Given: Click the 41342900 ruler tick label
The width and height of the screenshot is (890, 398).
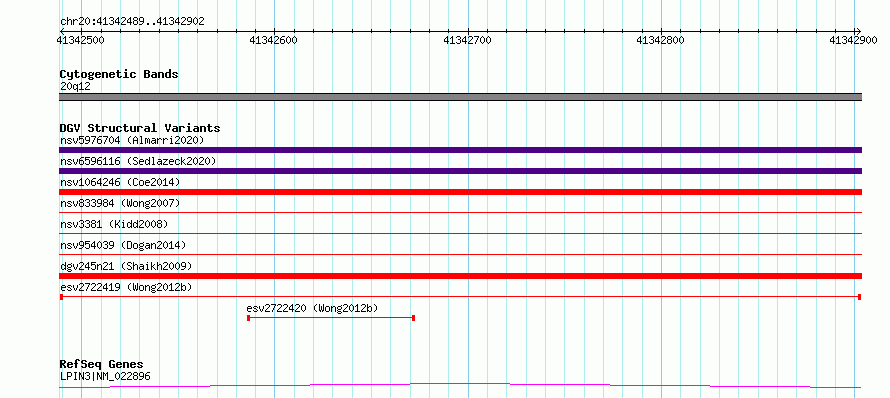Looking at the screenshot, I should [x=854, y=40].
